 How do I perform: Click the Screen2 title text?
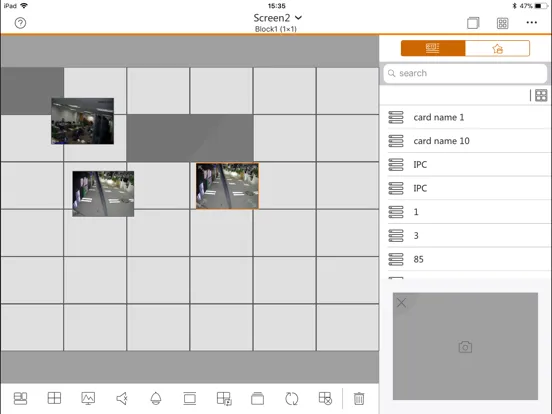point(272,18)
